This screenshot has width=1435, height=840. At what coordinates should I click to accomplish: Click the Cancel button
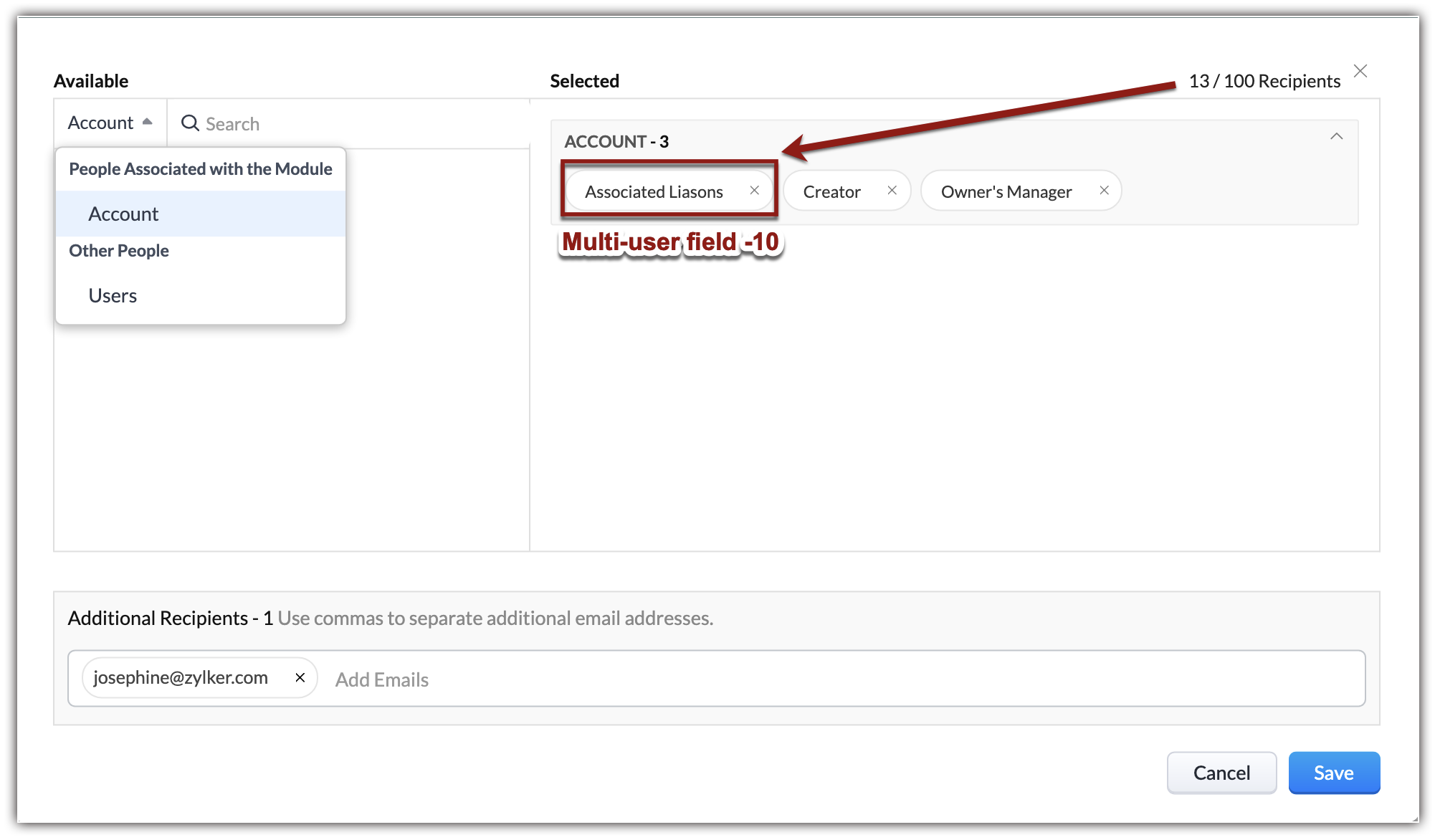tap(1221, 773)
